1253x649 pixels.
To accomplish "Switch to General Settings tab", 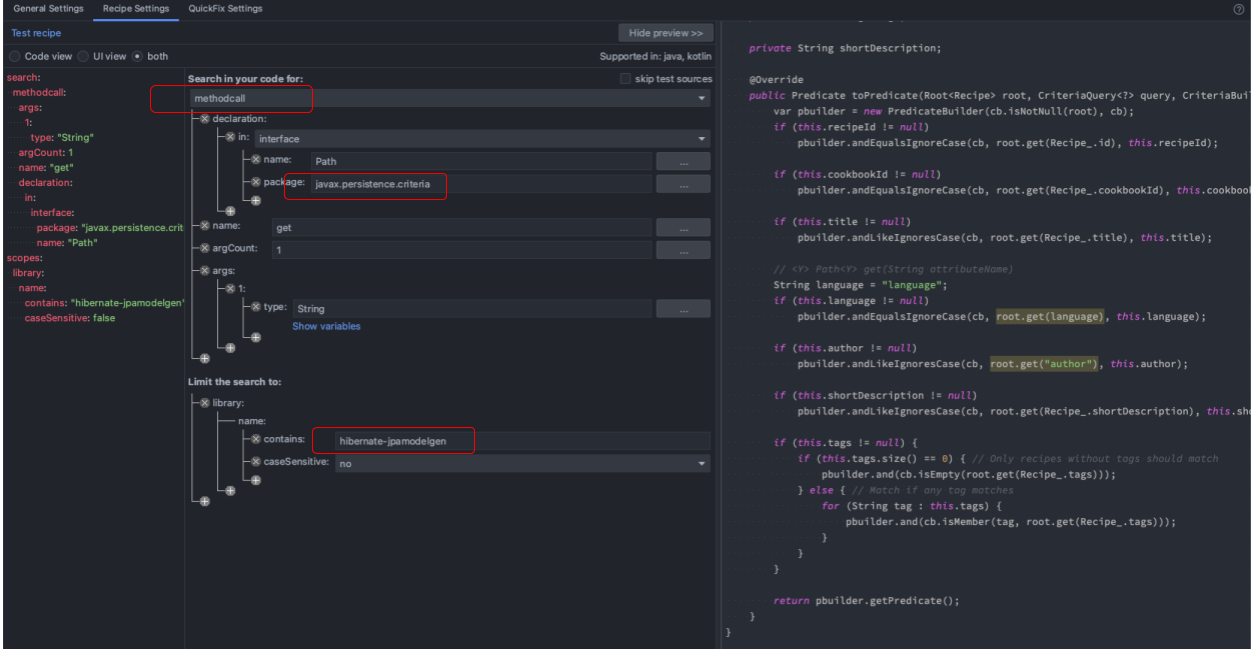I will tap(48, 9).
